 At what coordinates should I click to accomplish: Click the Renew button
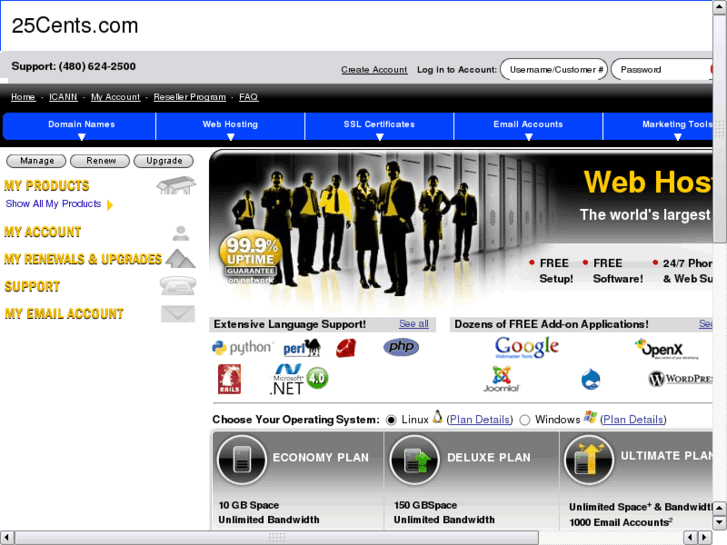tap(100, 161)
